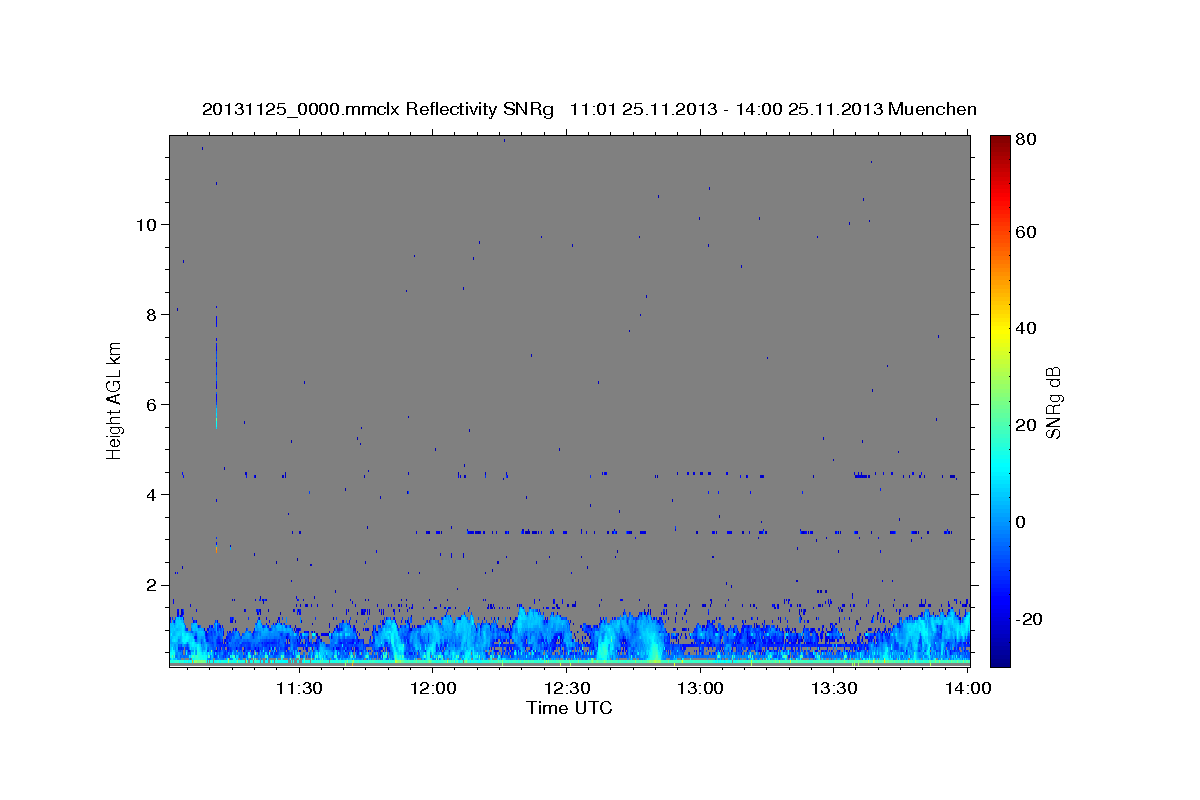Click the colorbar value 20 on the scale

pos(1028,425)
